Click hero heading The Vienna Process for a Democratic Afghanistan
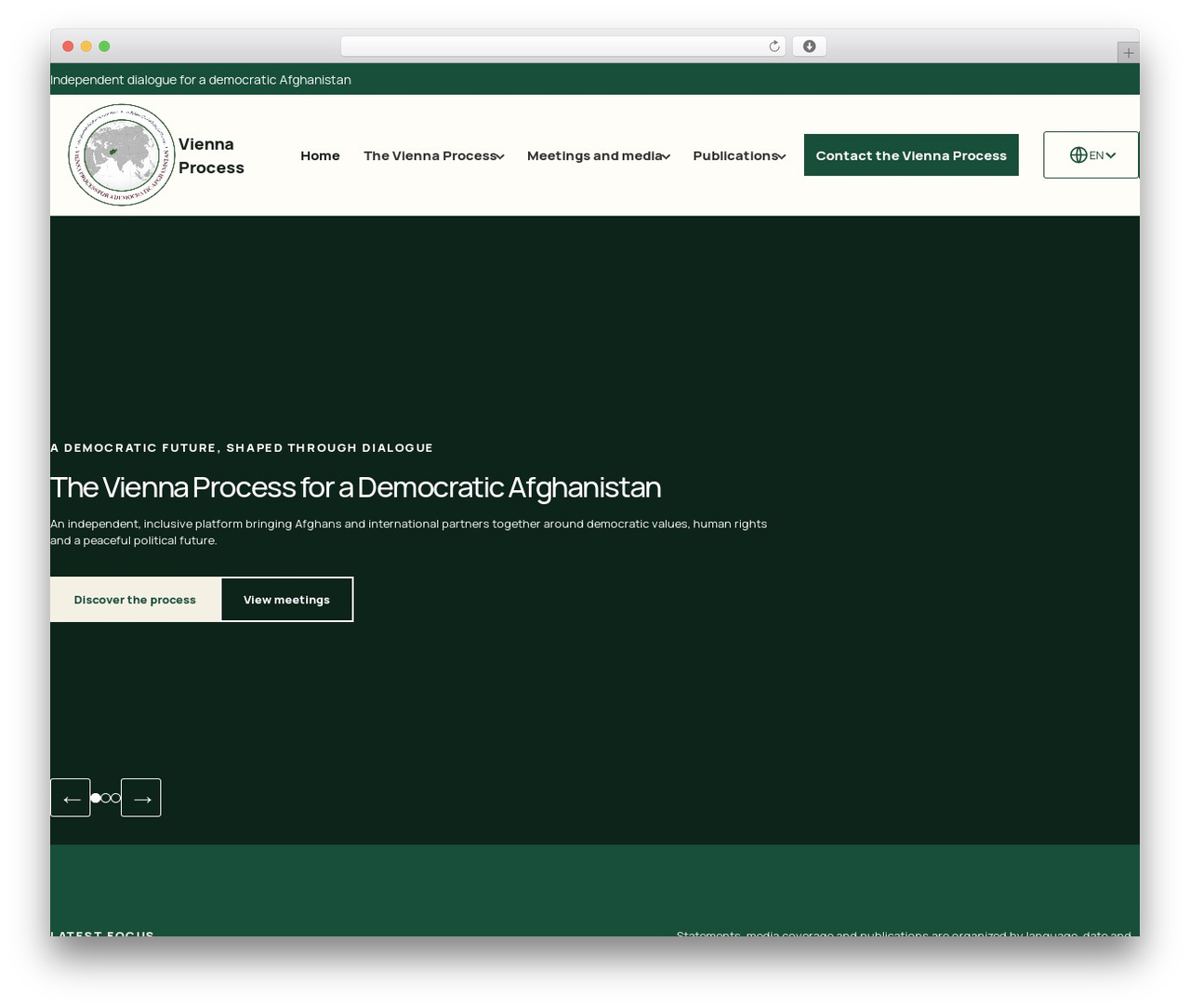The width and height of the screenshot is (1190, 1008). [355, 487]
